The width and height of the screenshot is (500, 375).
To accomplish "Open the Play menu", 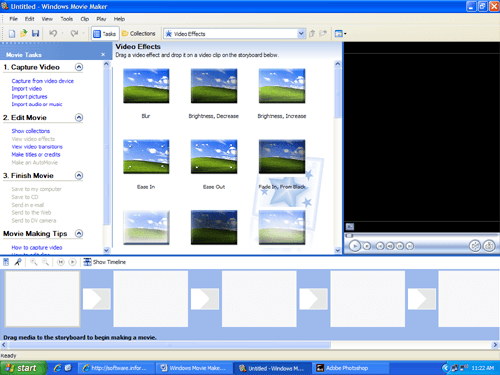I will point(101,19).
